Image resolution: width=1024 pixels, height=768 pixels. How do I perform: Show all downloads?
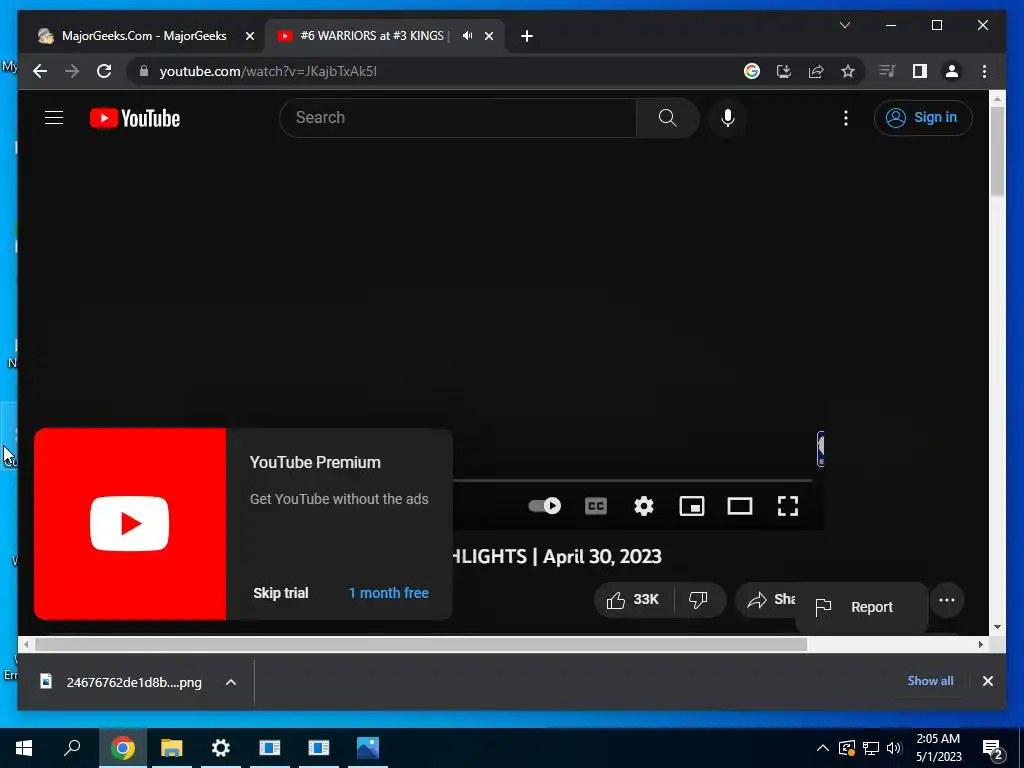(930, 680)
